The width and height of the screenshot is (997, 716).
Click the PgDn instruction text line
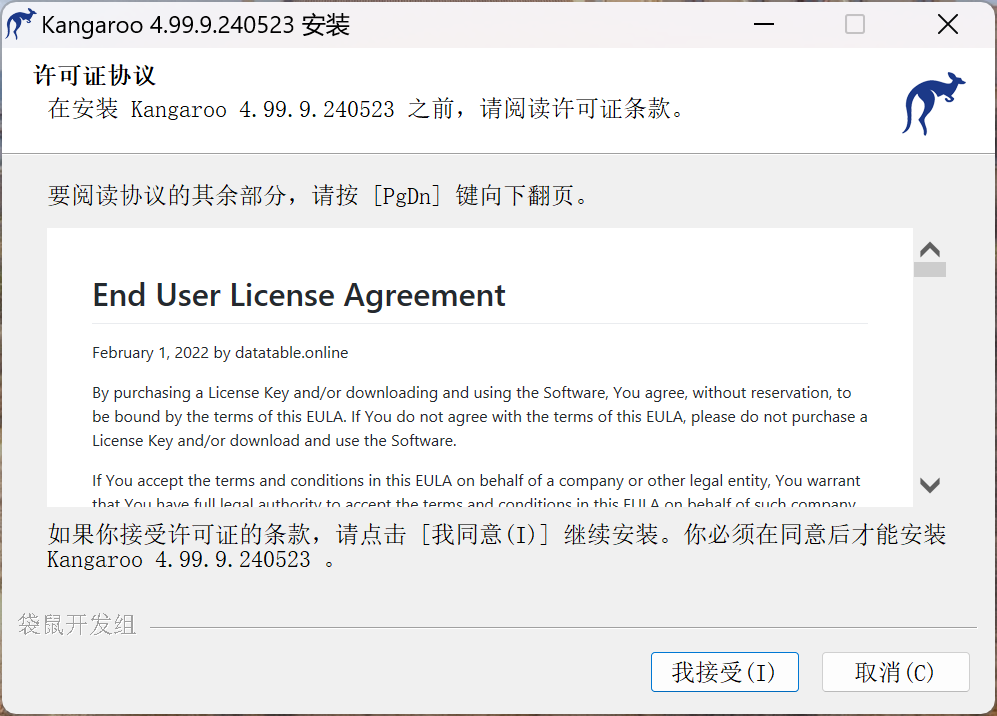point(319,195)
